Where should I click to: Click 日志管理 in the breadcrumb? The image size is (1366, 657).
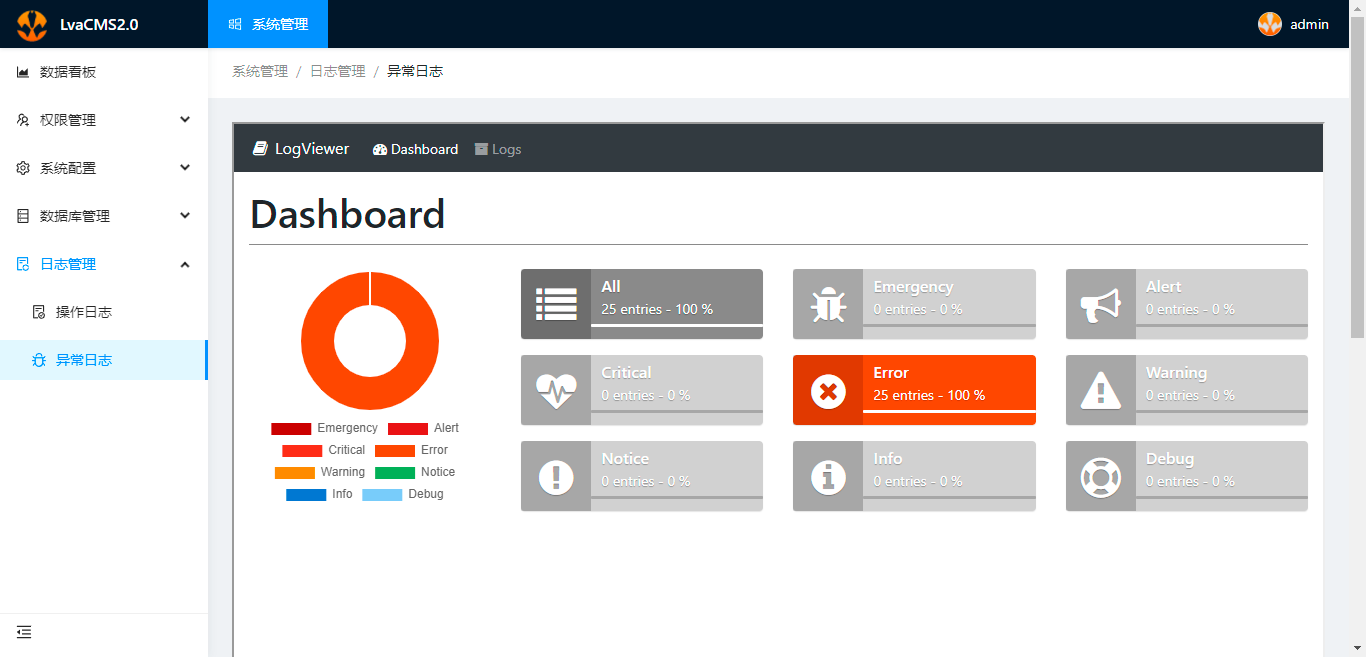pyautogui.click(x=338, y=71)
